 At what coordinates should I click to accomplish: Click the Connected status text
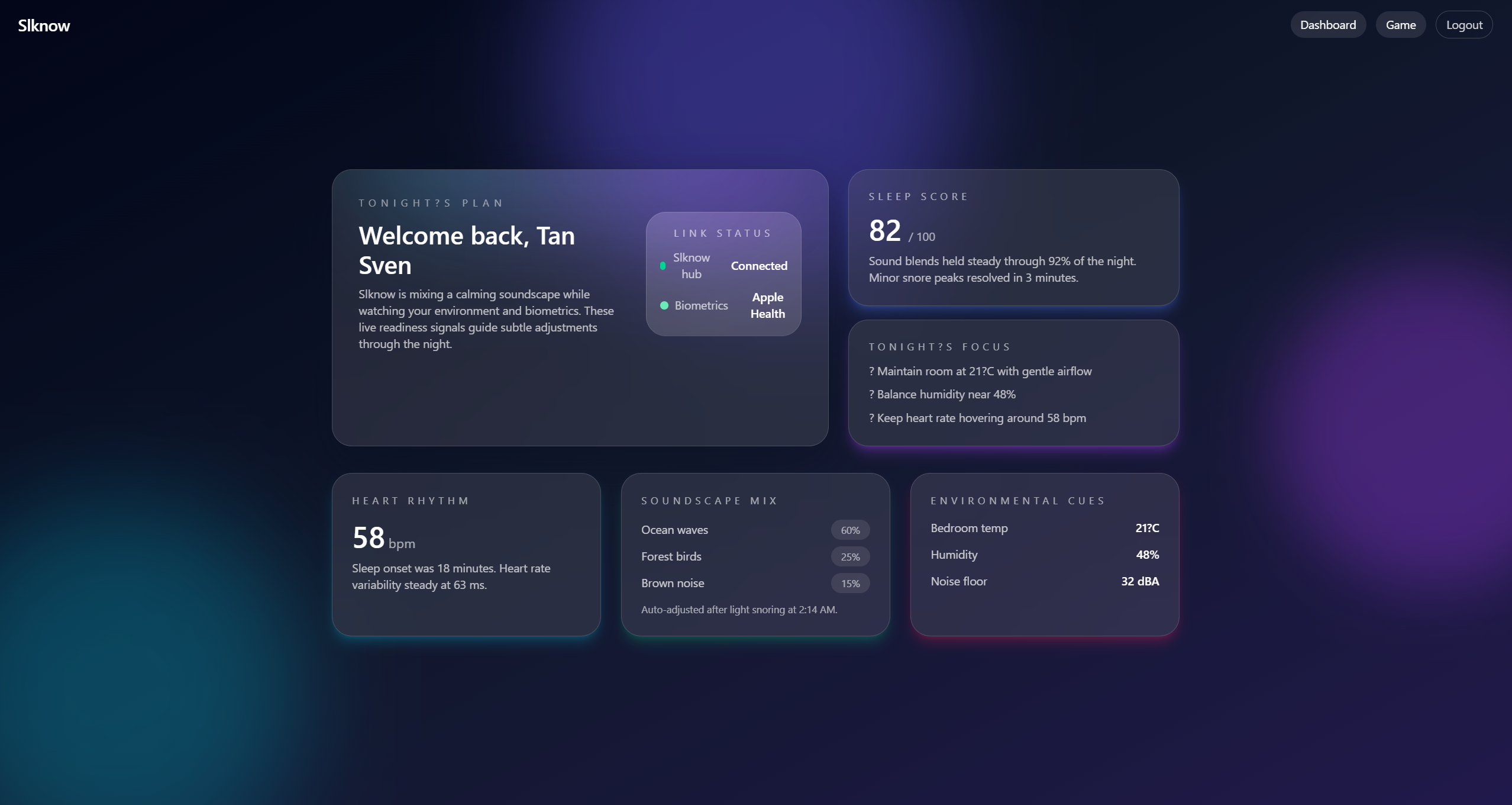pyautogui.click(x=758, y=266)
